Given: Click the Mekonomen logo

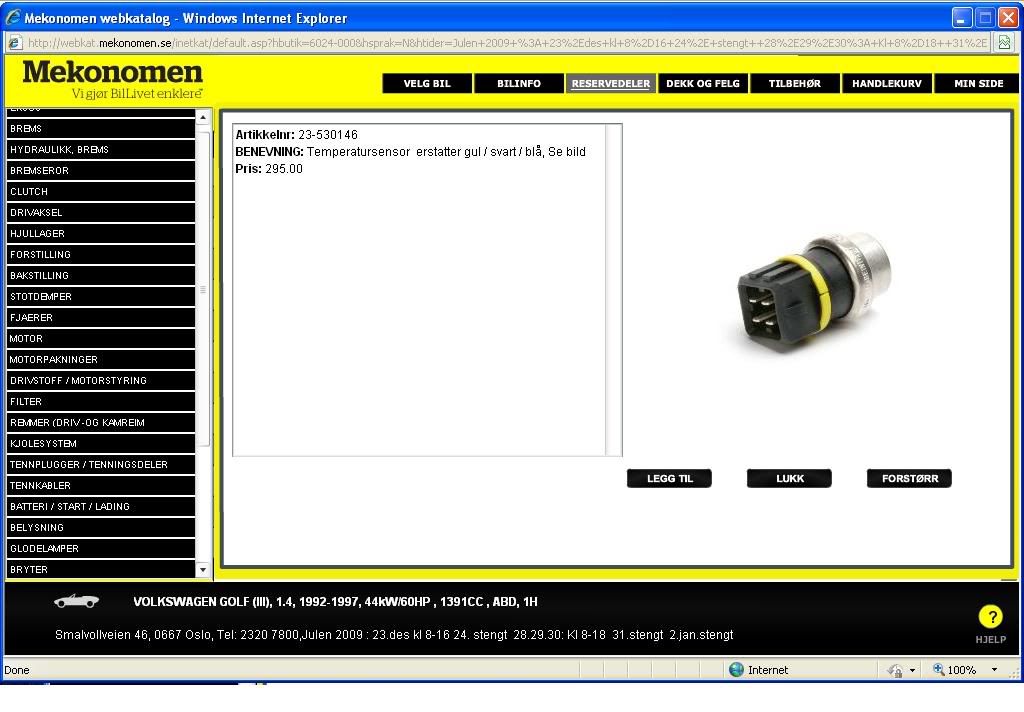Looking at the screenshot, I should click(112, 79).
